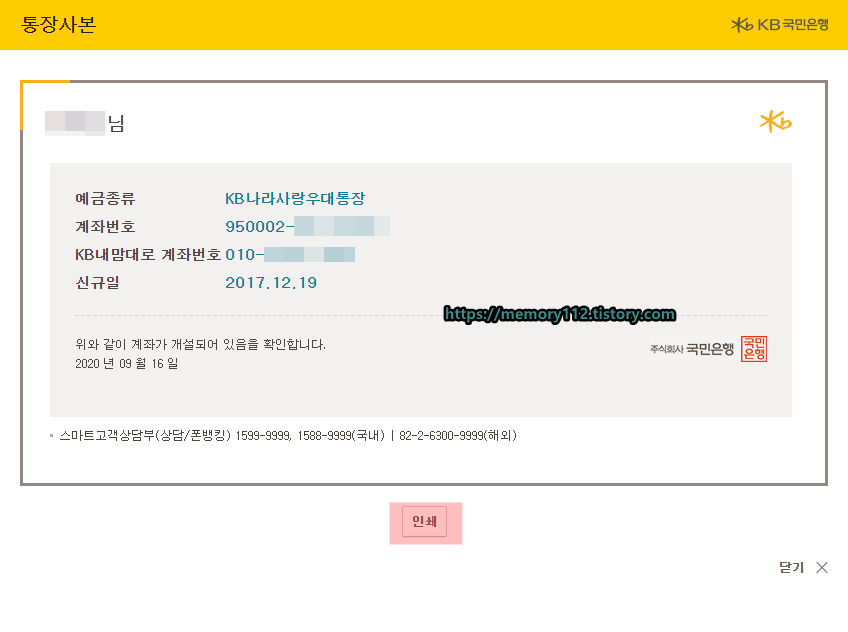Close the popup with 닫기

[804, 568]
